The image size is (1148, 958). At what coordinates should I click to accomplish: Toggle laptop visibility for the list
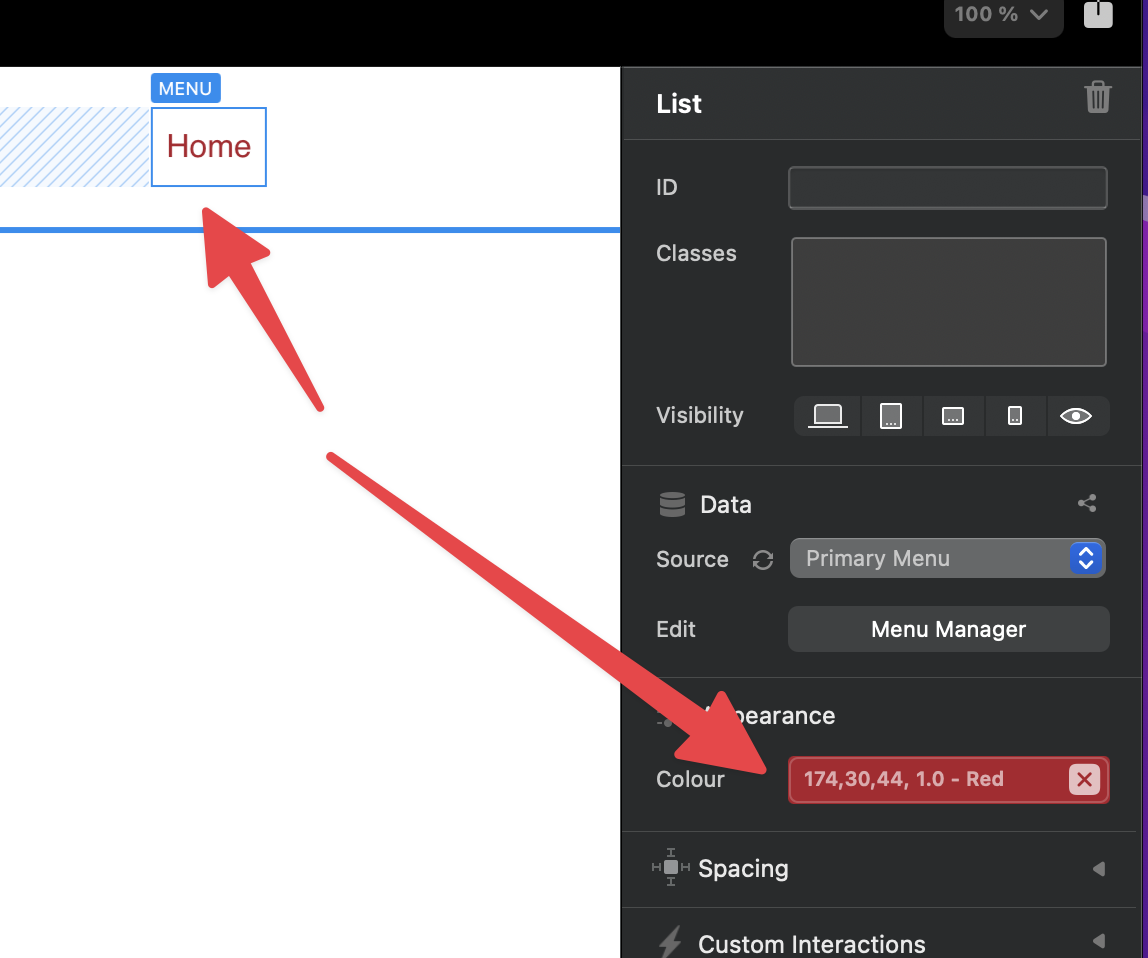click(827, 416)
